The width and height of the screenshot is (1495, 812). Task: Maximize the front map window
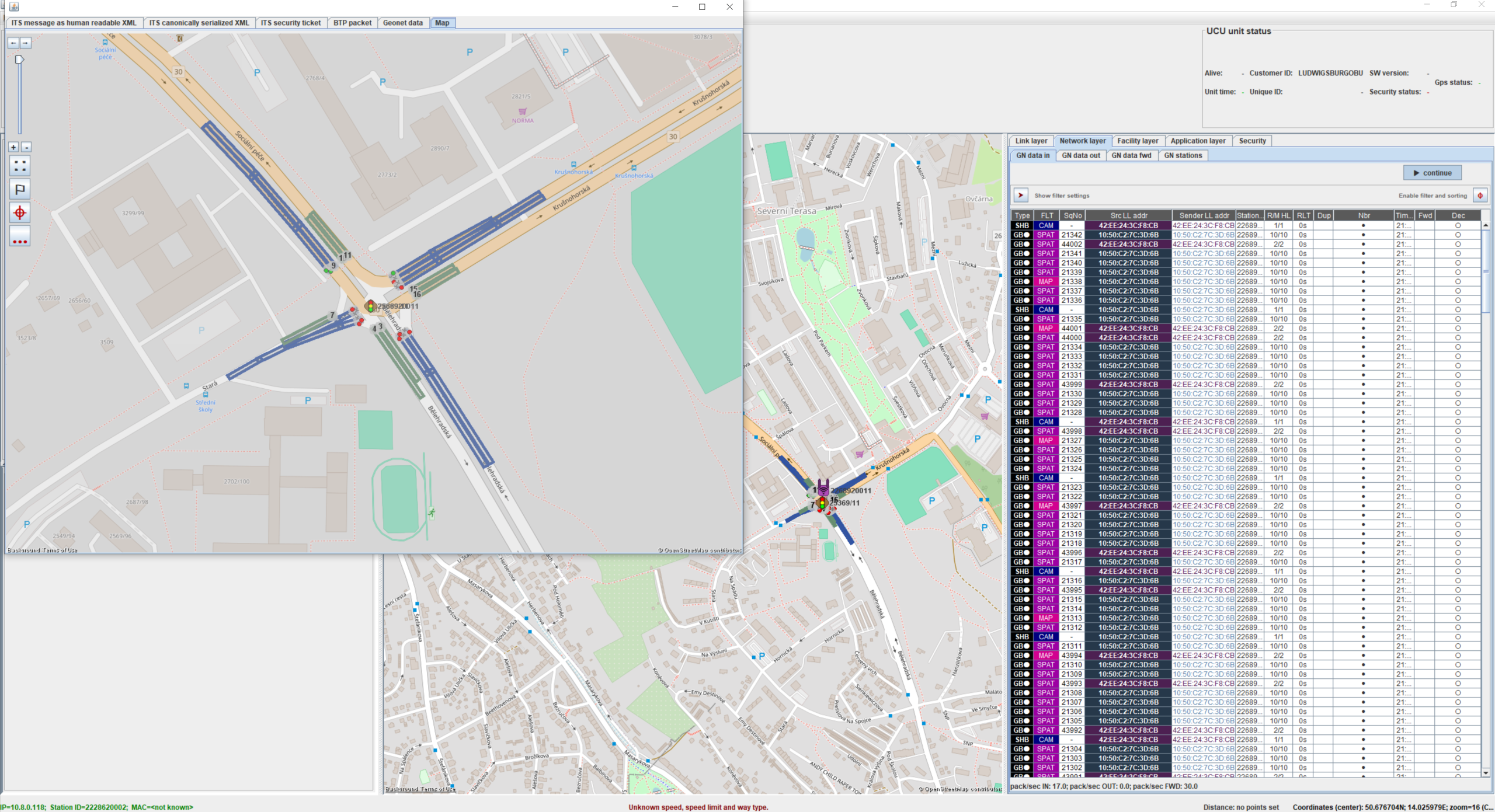[x=702, y=7]
